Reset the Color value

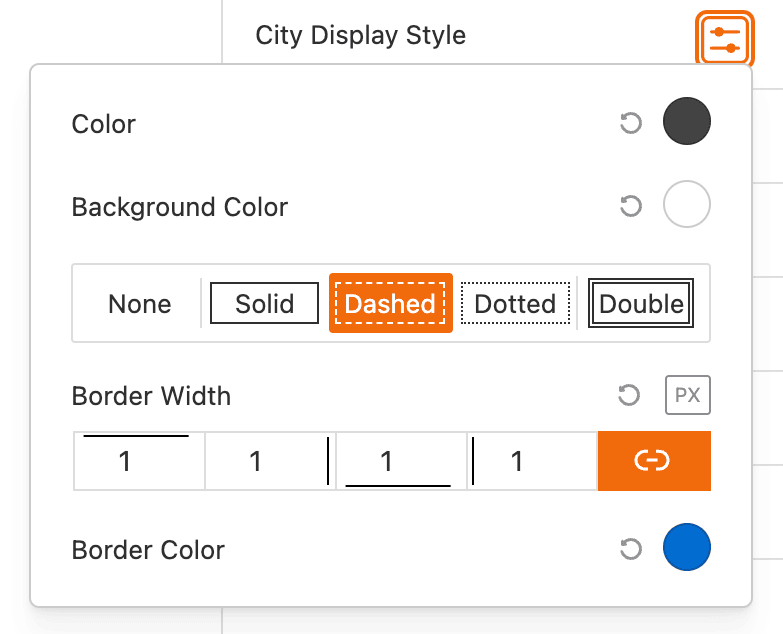pyautogui.click(x=630, y=124)
